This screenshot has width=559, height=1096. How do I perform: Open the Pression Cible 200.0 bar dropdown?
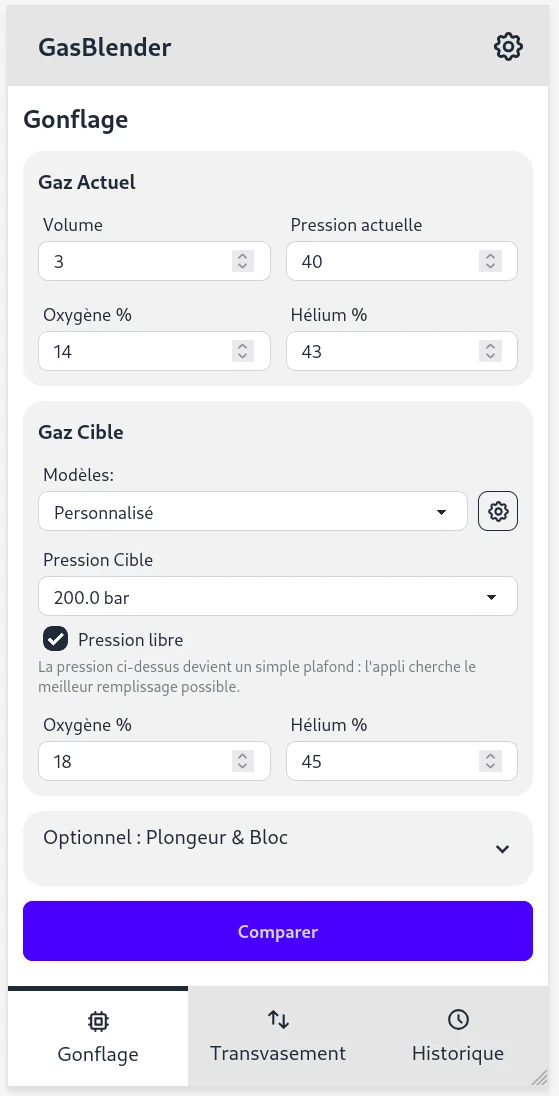coord(278,596)
